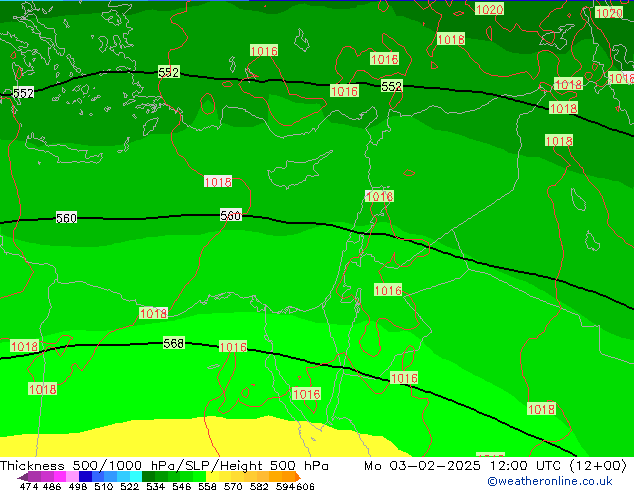Select the magenta legend color swatch

60,477
